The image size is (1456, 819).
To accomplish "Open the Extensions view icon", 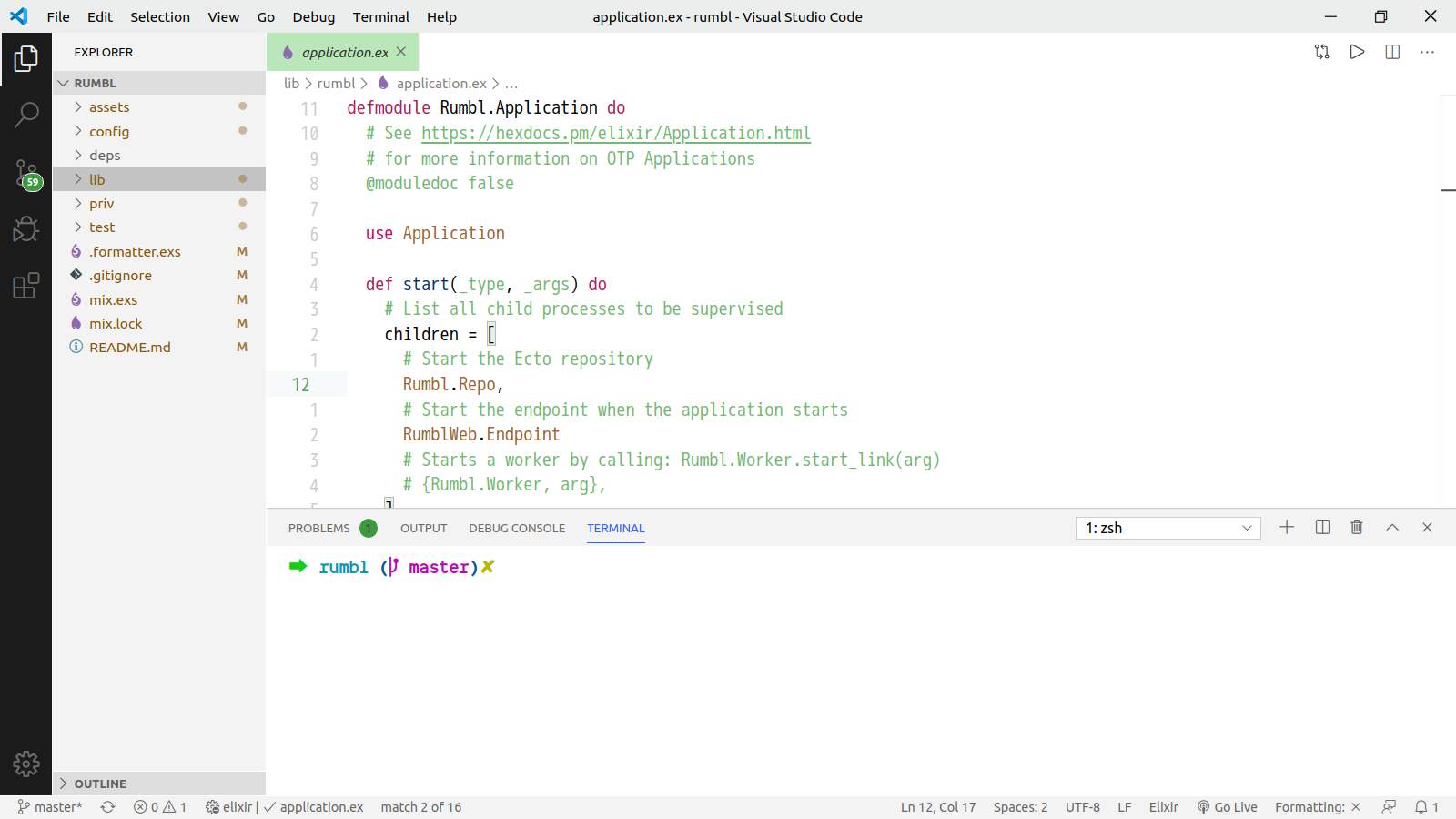I will tap(25, 286).
